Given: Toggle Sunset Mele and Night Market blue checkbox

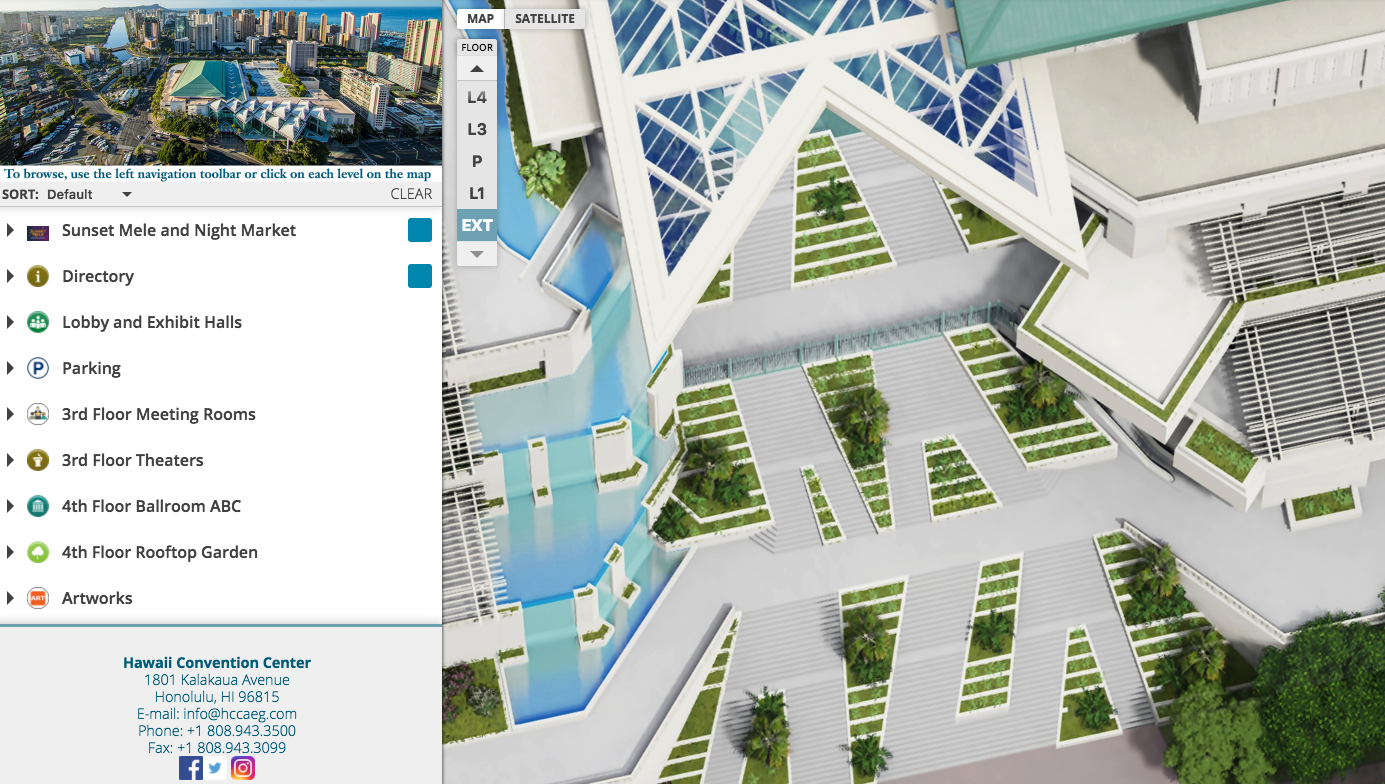Looking at the screenshot, I should point(420,230).
